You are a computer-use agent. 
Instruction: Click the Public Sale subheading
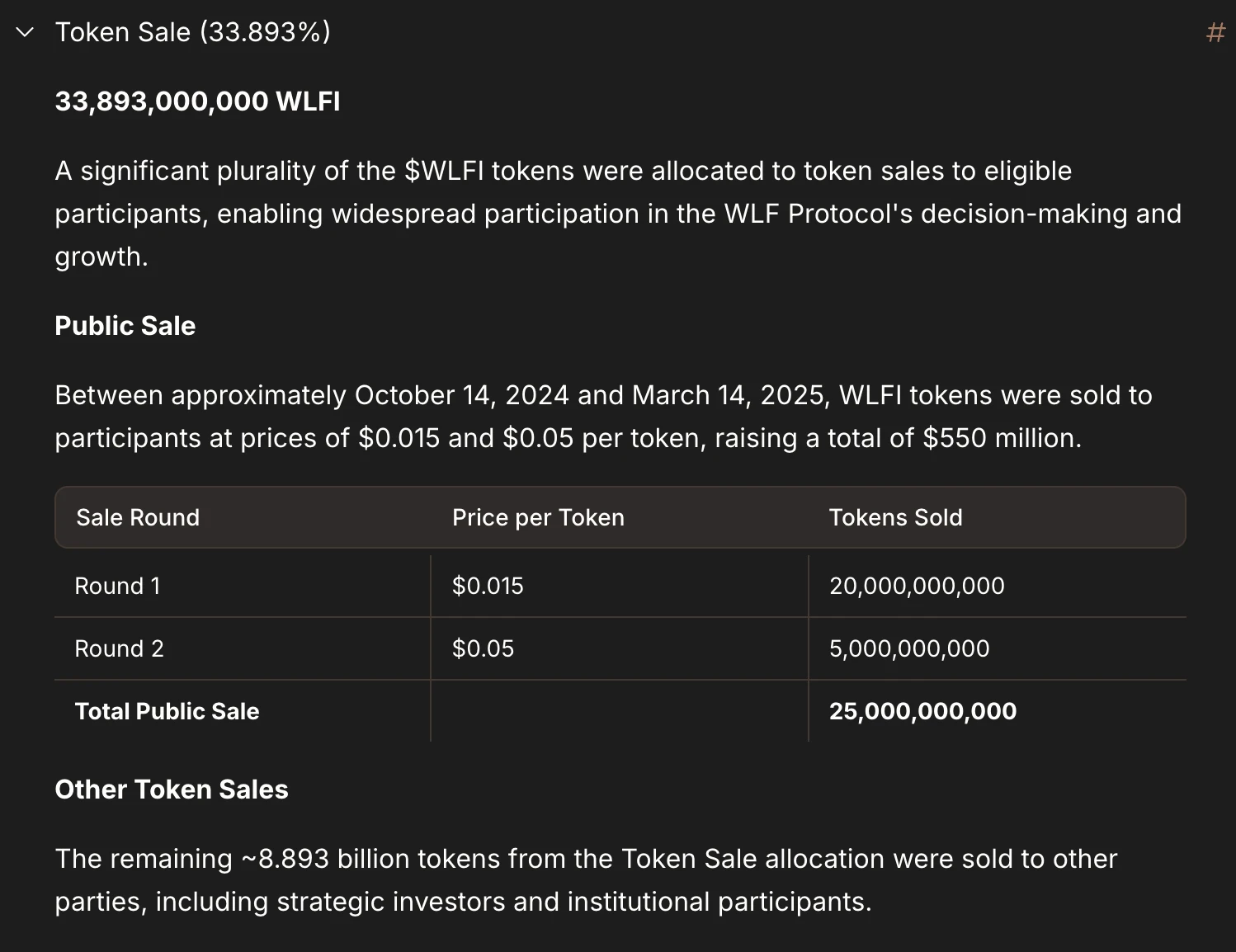tap(125, 326)
